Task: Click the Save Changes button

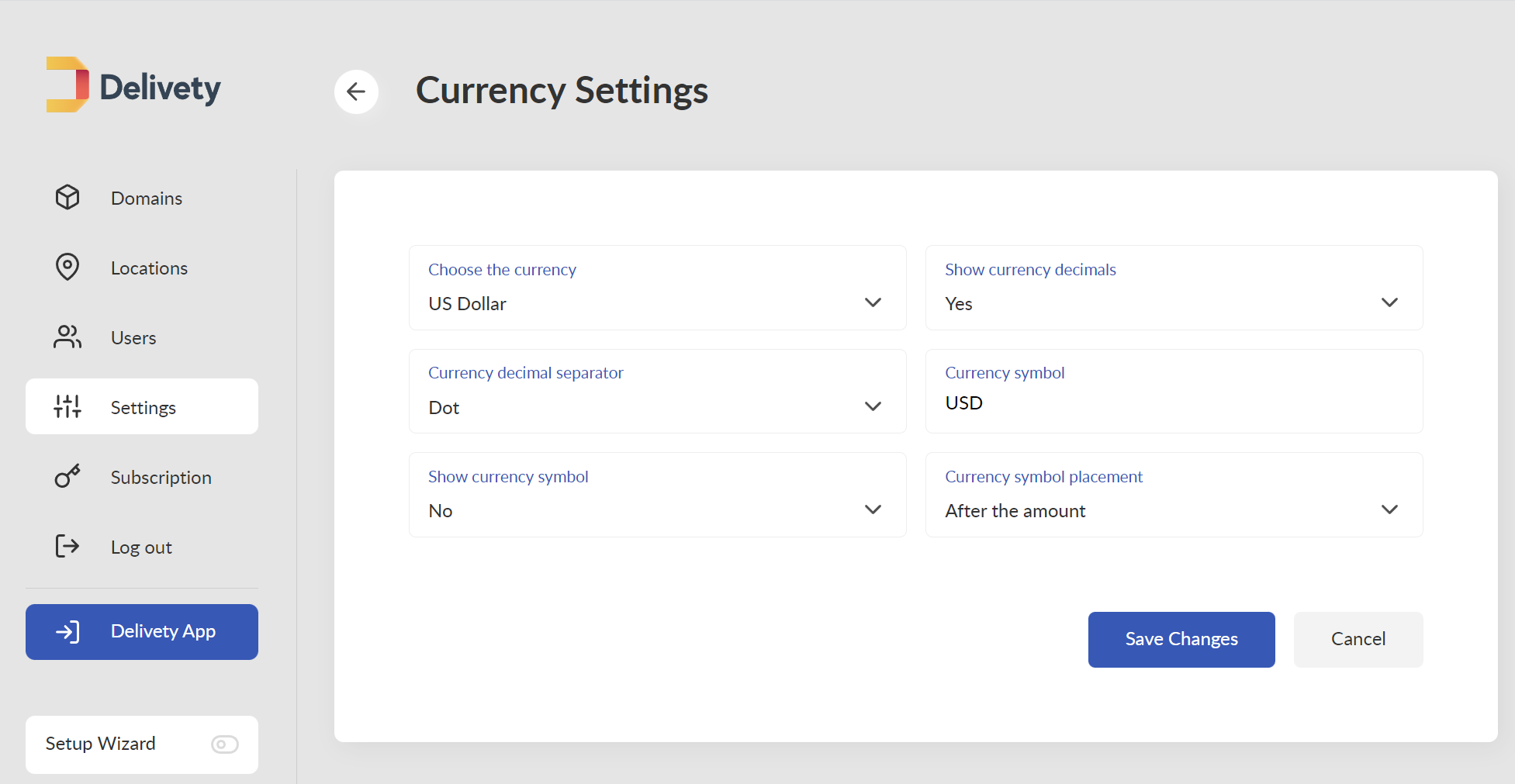Action: tap(1181, 640)
